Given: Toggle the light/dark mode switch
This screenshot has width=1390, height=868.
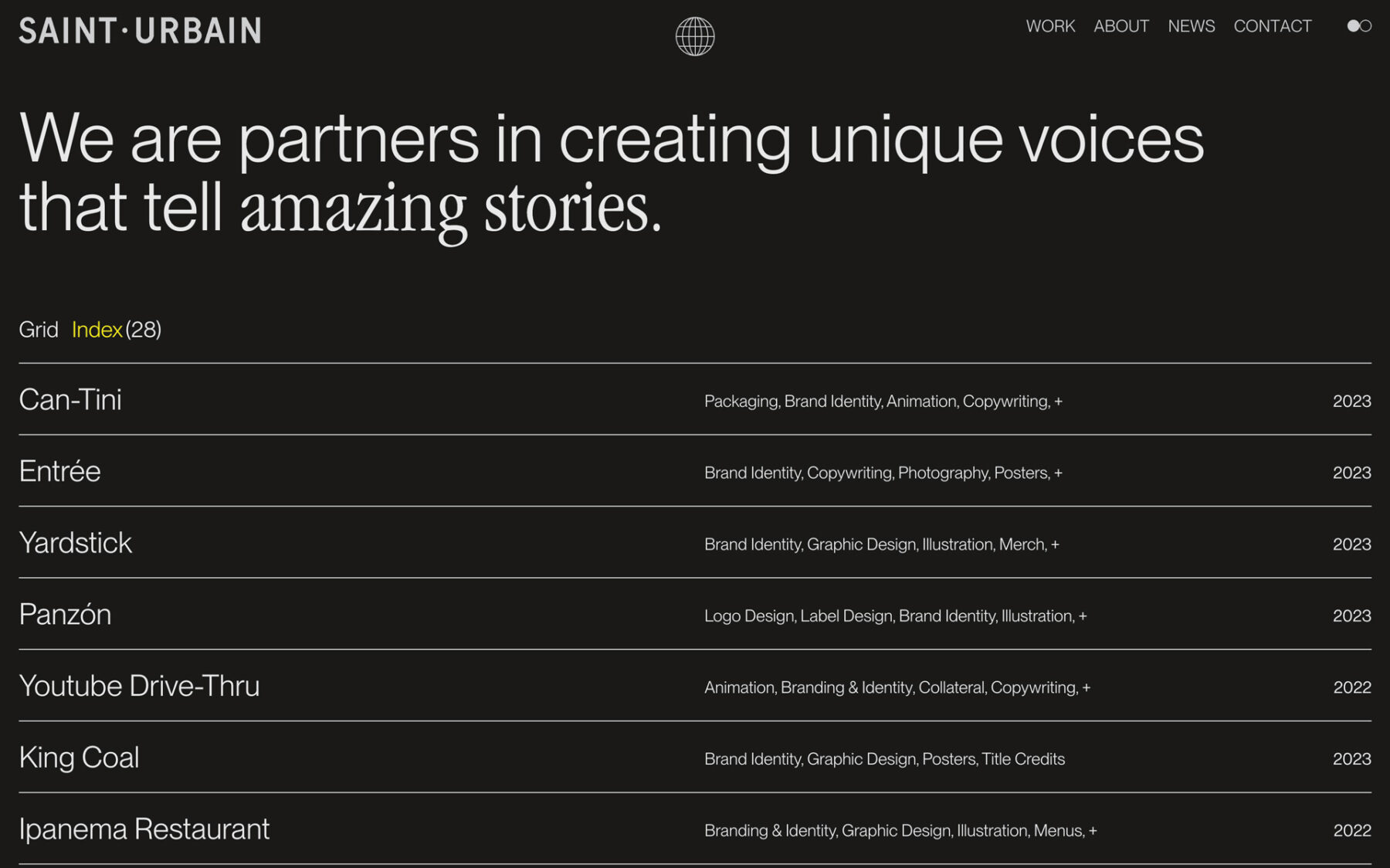Looking at the screenshot, I should tap(1358, 26).
